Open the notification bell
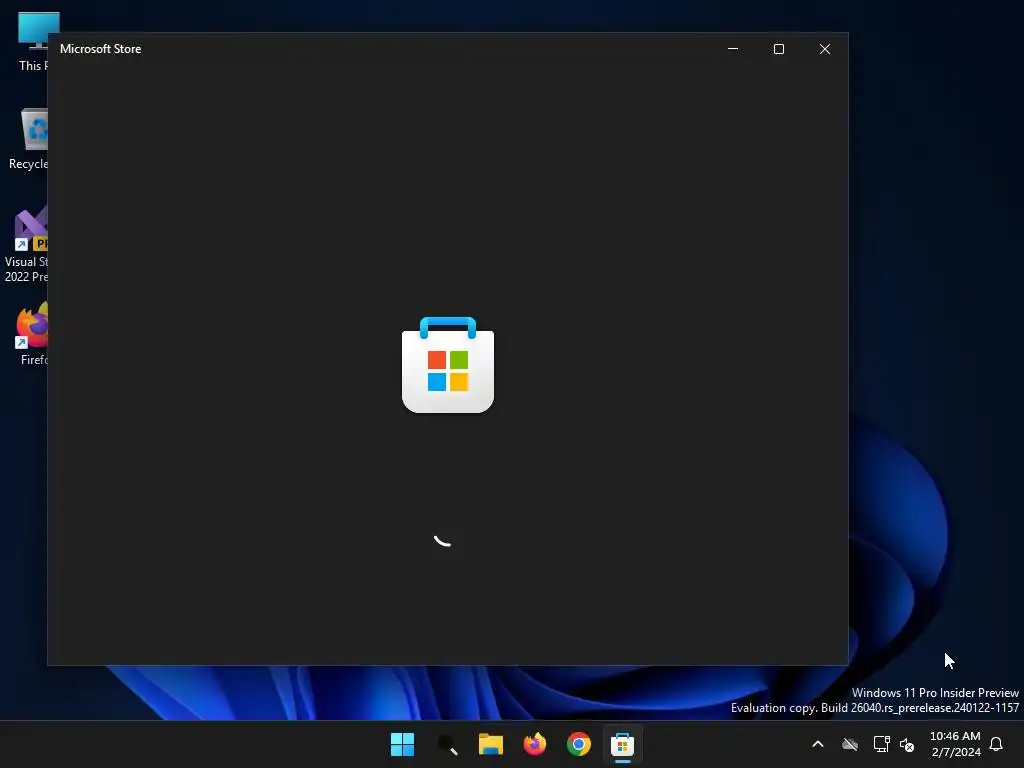 (x=996, y=744)
